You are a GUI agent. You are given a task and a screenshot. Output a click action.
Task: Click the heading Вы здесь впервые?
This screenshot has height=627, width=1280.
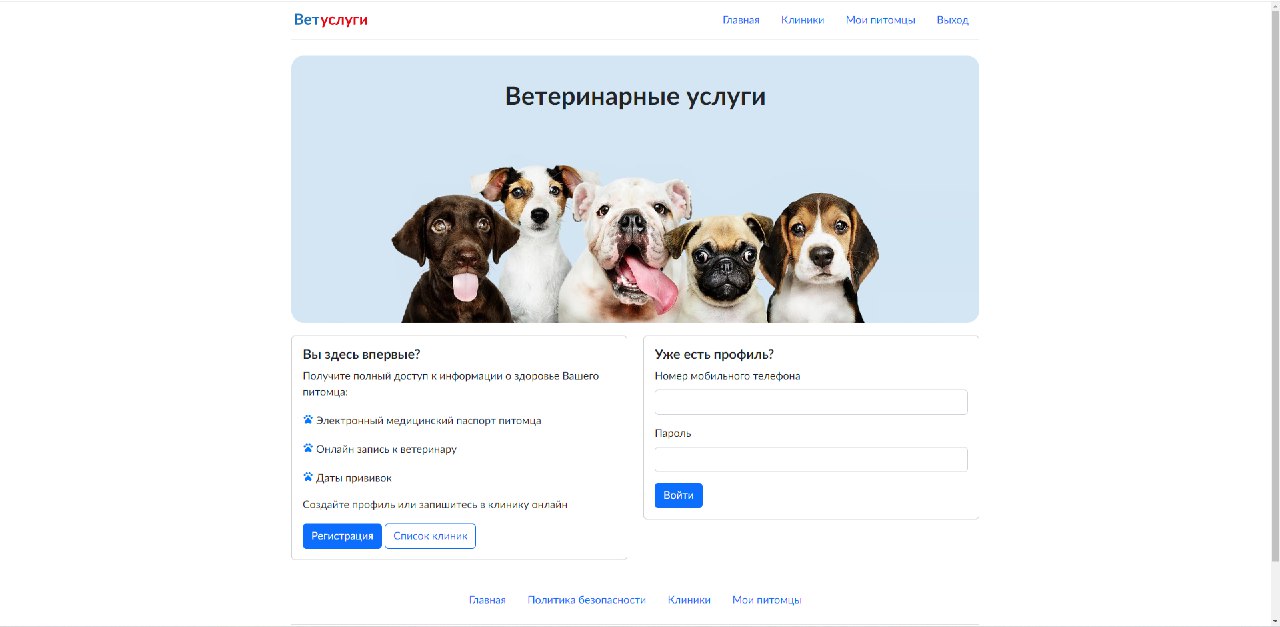pos(361,355)
